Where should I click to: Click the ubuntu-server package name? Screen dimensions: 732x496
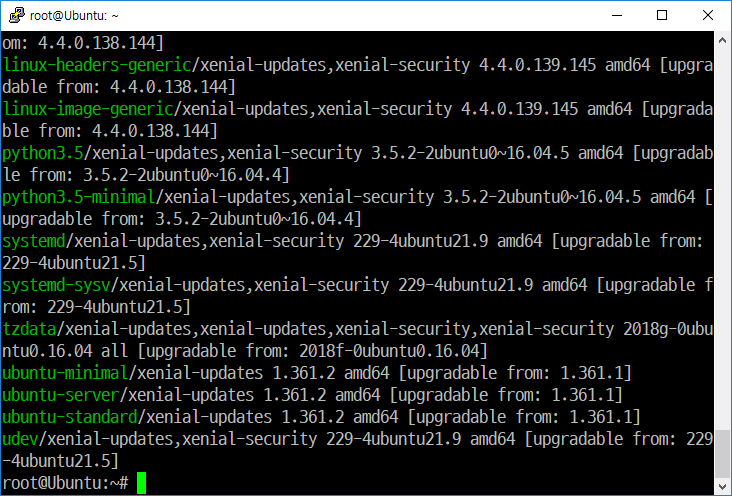(61, 395)
